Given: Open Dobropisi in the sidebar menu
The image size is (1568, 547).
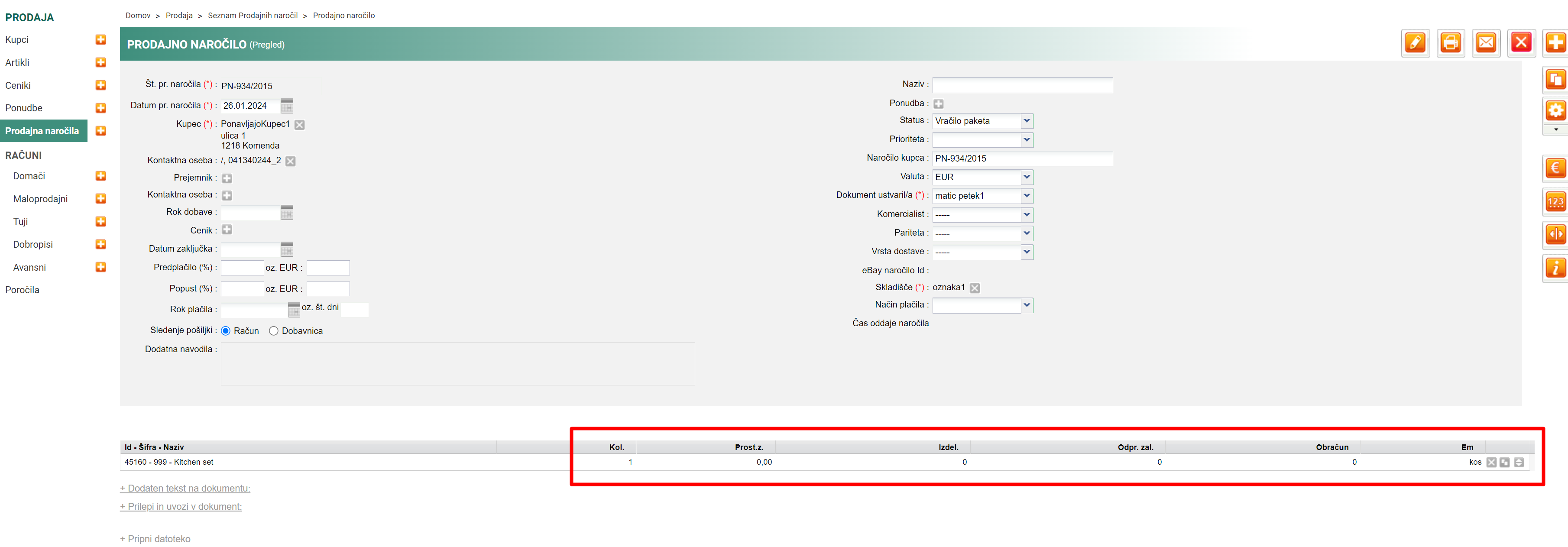Looking at the screenshot, I should (33, 245).
